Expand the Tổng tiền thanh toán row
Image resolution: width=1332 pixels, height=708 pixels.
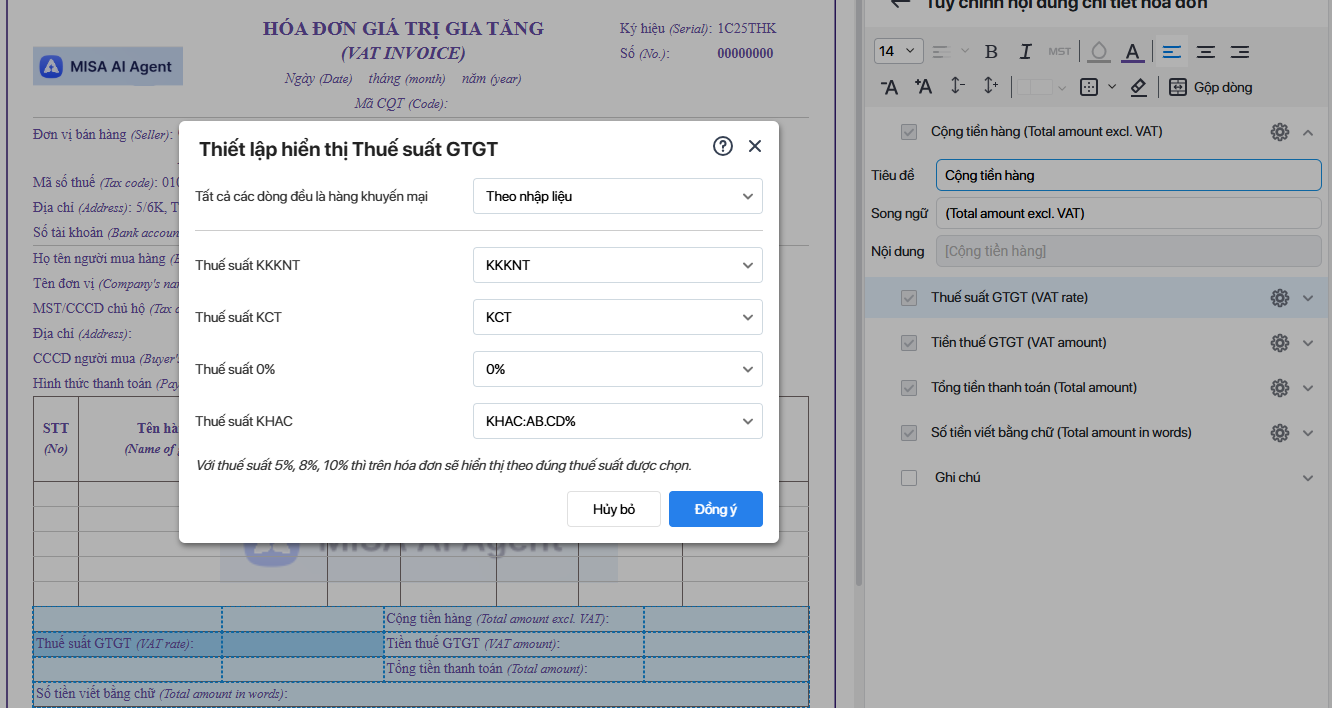tap(1309, 387)
